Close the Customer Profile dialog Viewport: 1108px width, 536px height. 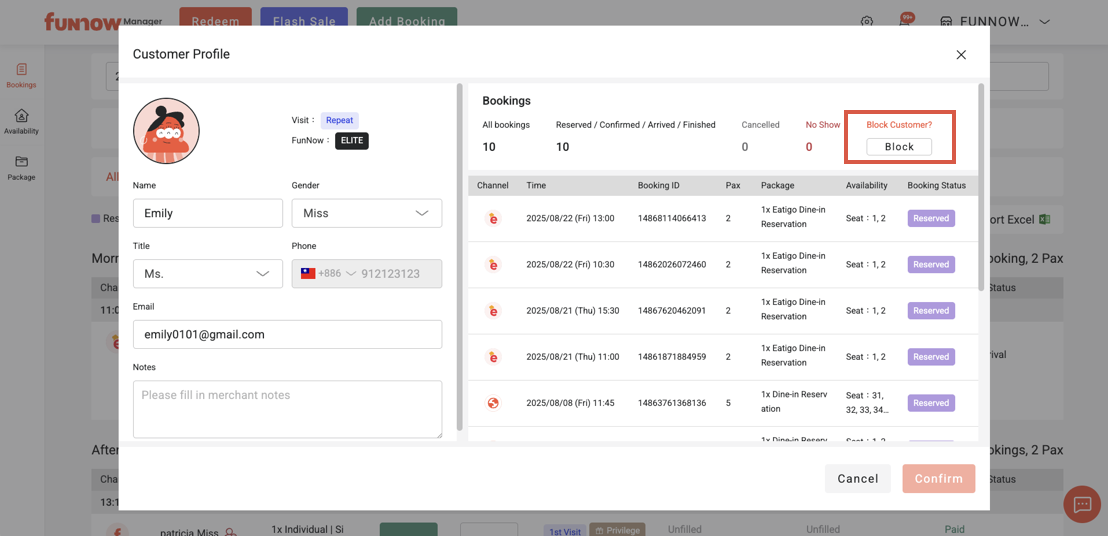(x=961, y=55)
